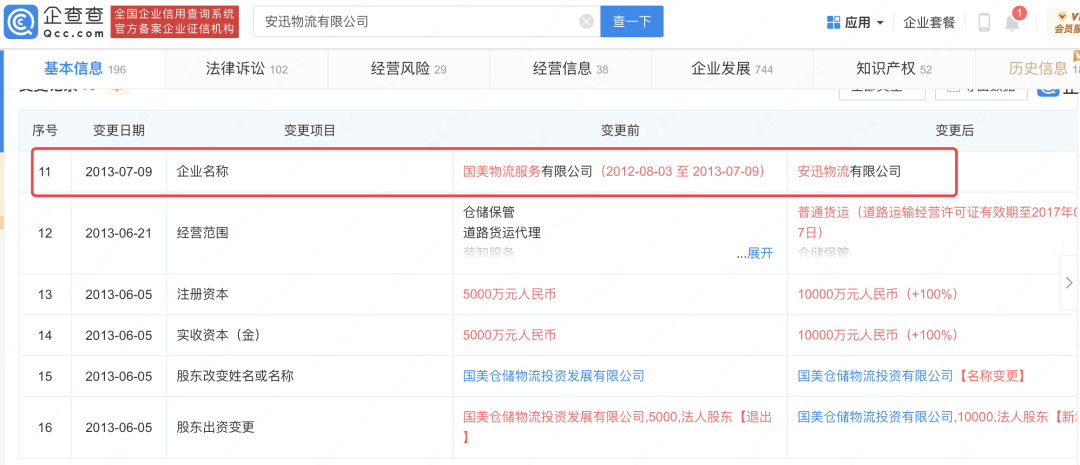Click 10000万元人民币 (+100%) in 实收资本 row

[x=878, y=335]
